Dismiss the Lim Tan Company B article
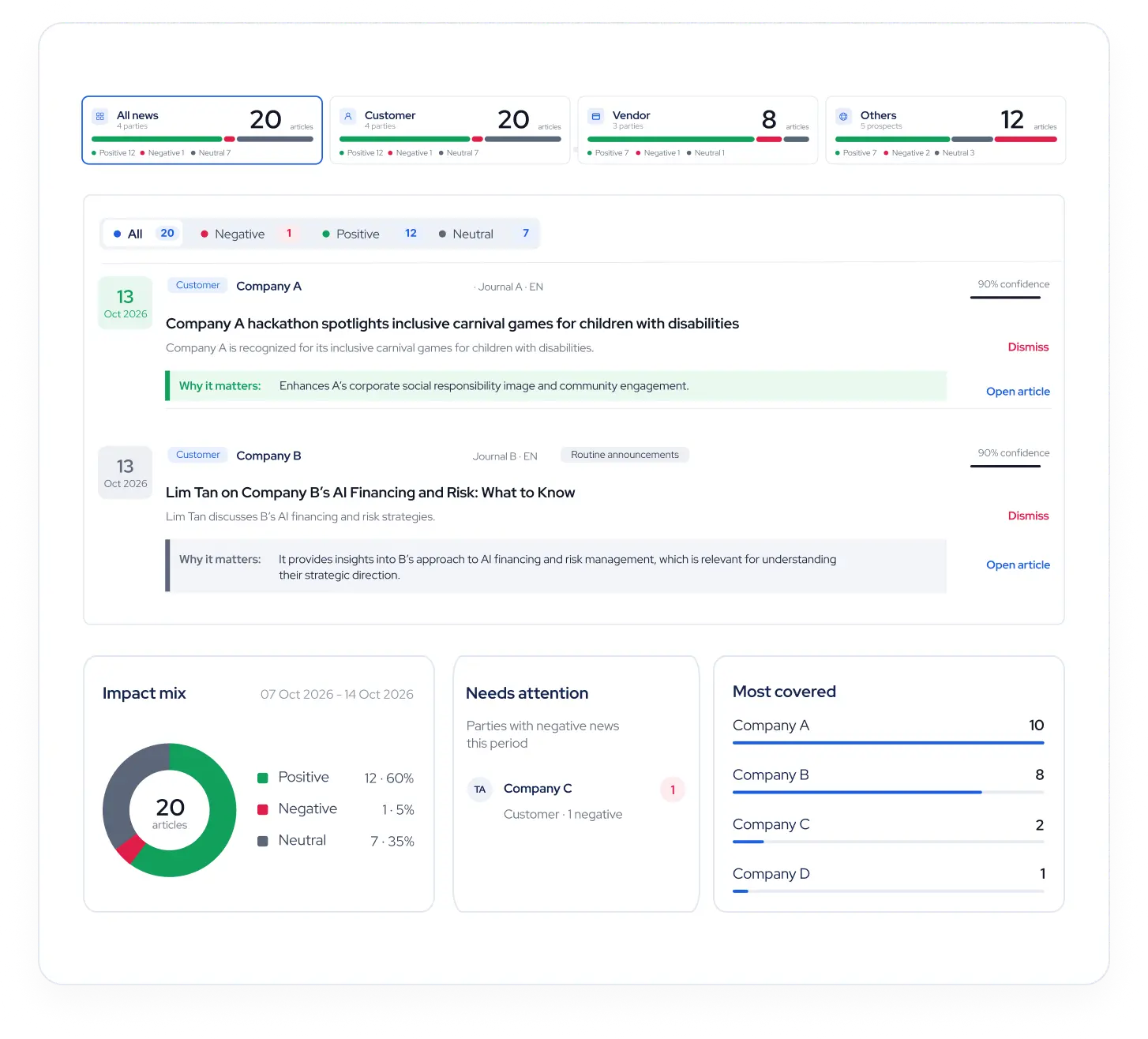Screen dimensions: 1148x1039 1028,516
